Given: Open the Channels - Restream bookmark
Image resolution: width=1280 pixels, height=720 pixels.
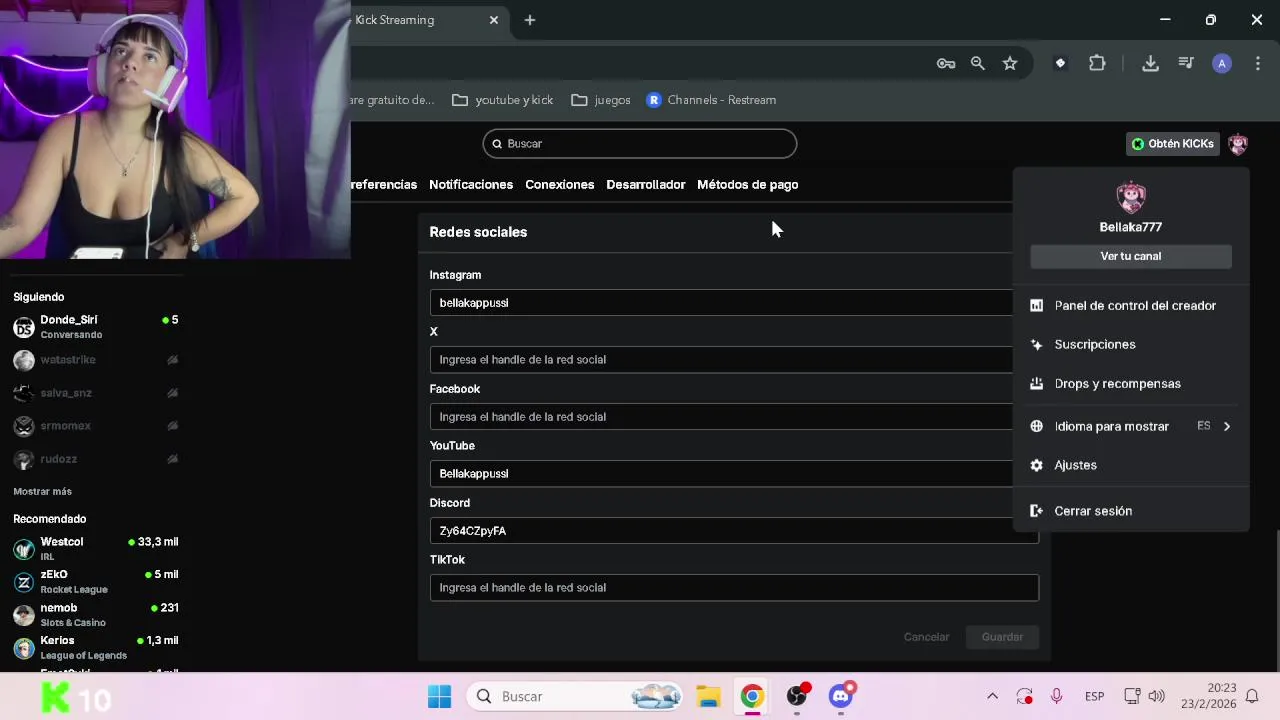Looking at the screenshot, I should pos(711,100).
